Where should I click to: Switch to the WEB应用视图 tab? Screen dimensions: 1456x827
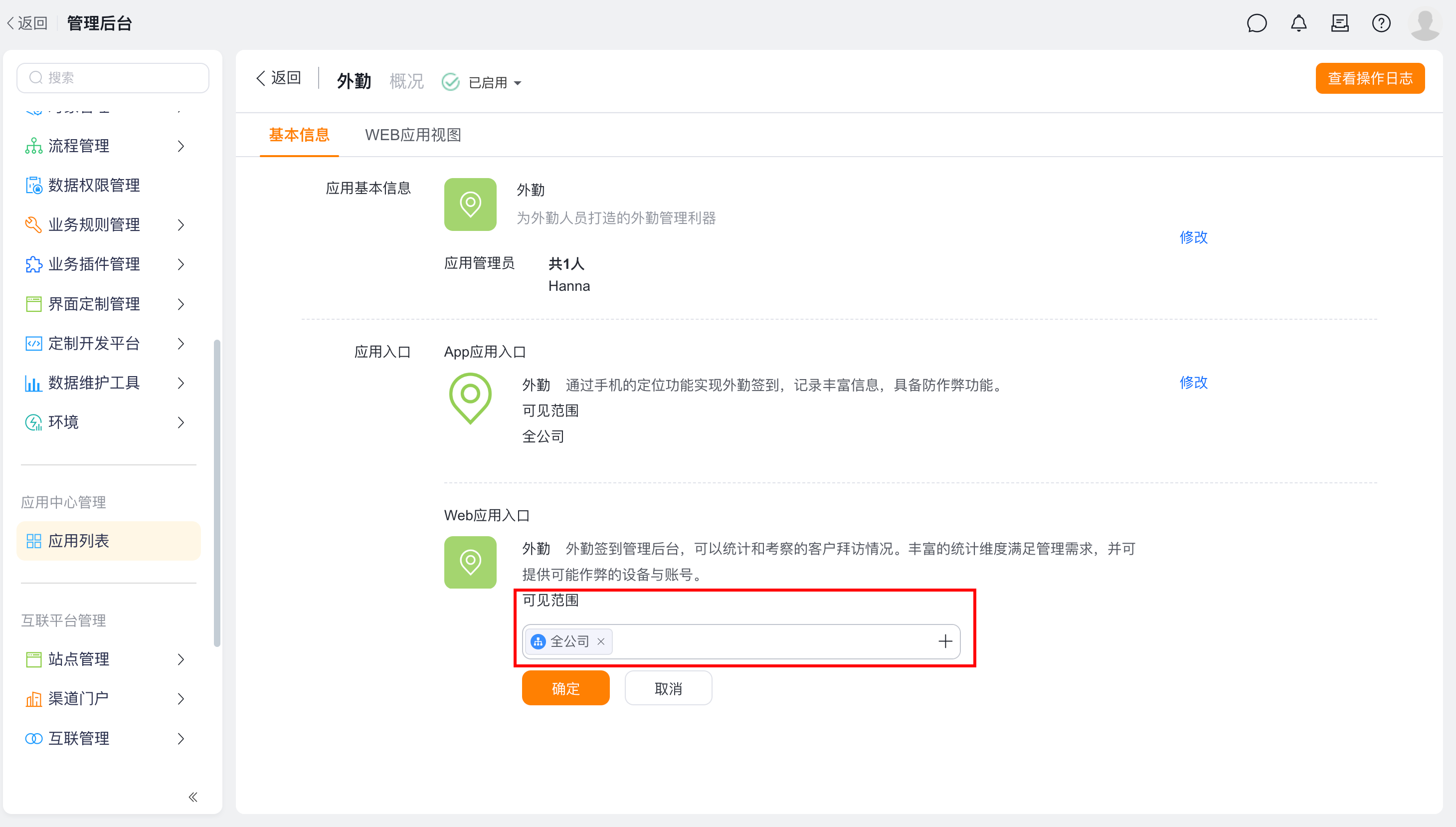tap(413, 135)
